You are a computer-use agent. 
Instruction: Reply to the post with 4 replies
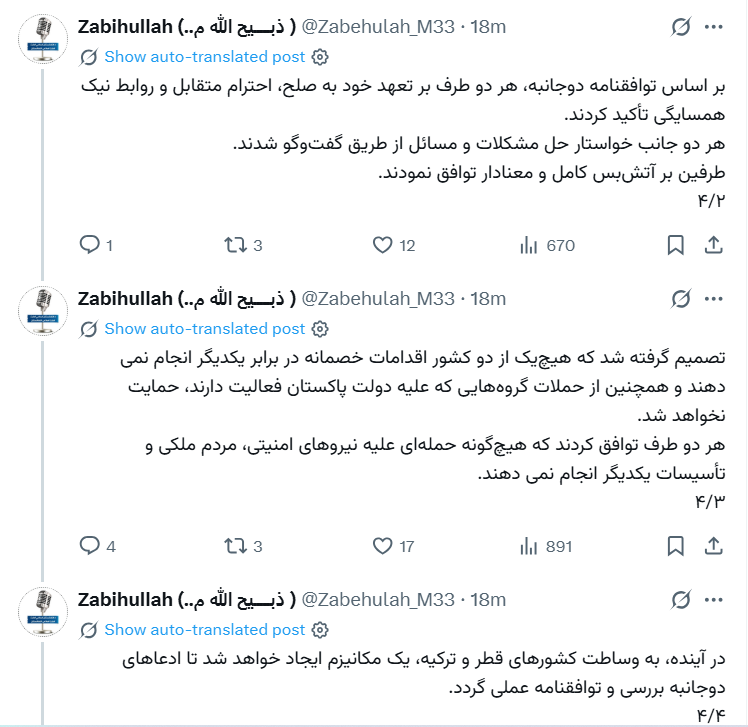(90, 546)
